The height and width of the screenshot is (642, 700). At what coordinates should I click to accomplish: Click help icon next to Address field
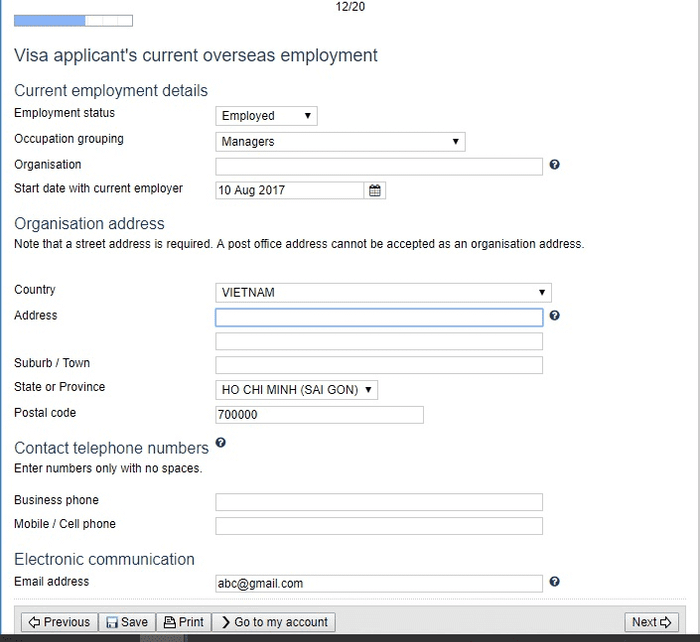coord(554,316)
